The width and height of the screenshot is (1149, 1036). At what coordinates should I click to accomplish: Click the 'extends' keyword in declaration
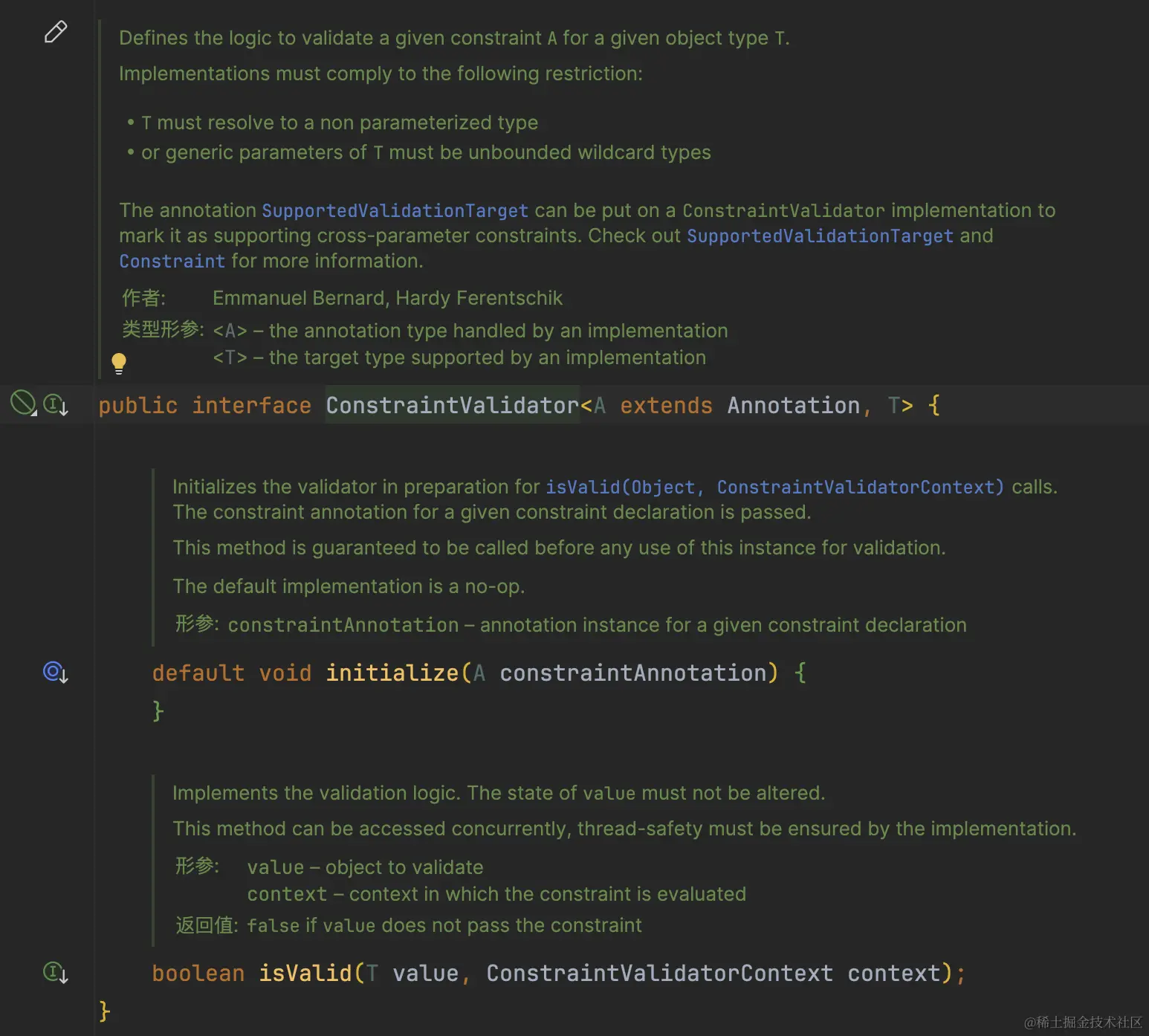point(667,406)
